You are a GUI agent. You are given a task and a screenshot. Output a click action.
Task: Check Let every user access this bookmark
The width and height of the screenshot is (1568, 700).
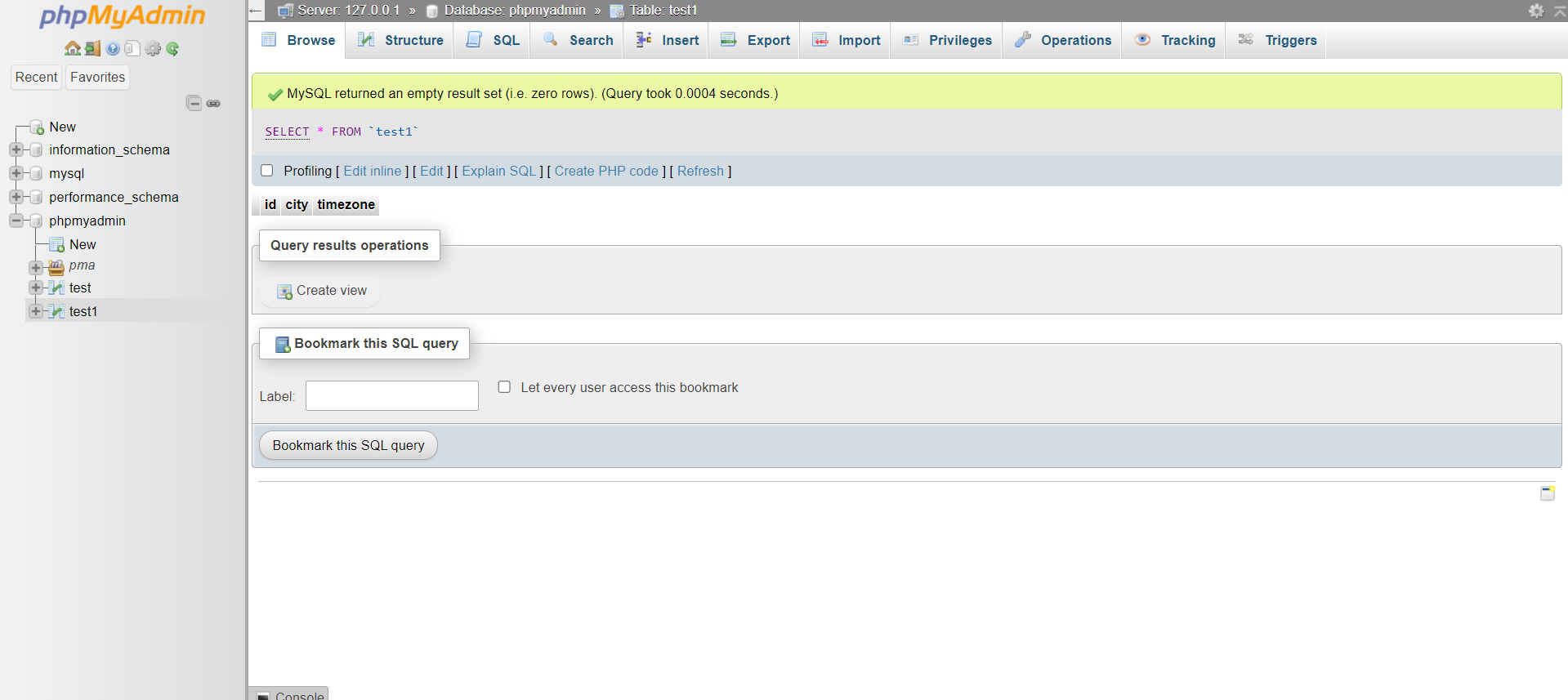coord(504,387)
